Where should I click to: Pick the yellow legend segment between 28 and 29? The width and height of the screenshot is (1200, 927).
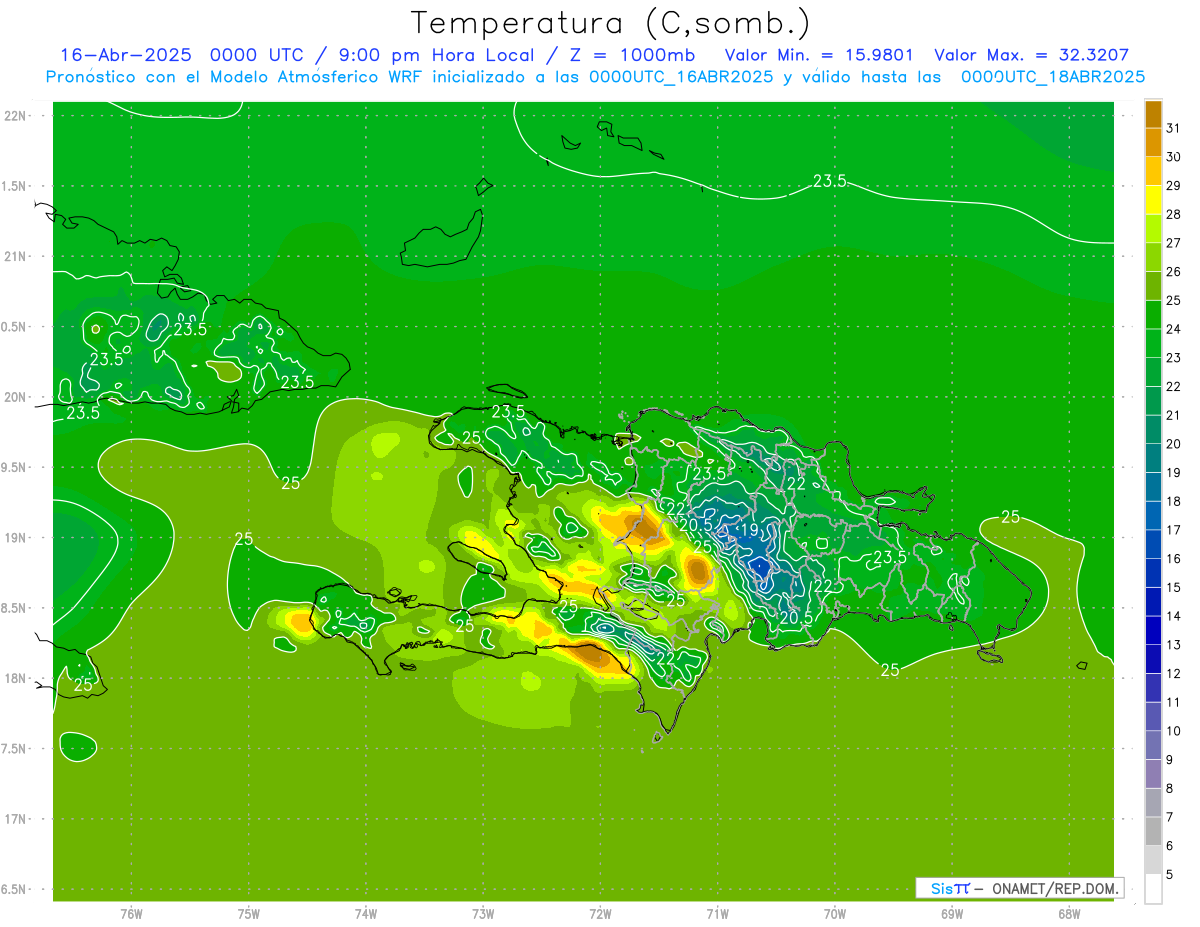pyautogui.click(x=1153, y=200)
